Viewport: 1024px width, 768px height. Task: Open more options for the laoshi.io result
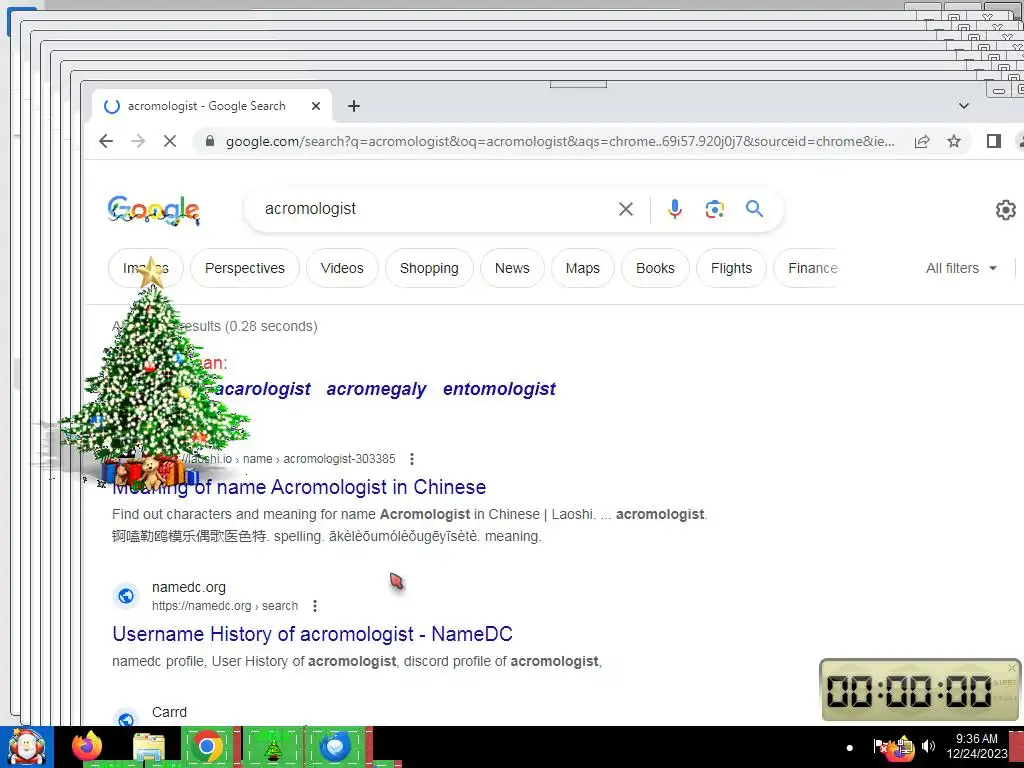pyautogui.click(x=411, y=459)
